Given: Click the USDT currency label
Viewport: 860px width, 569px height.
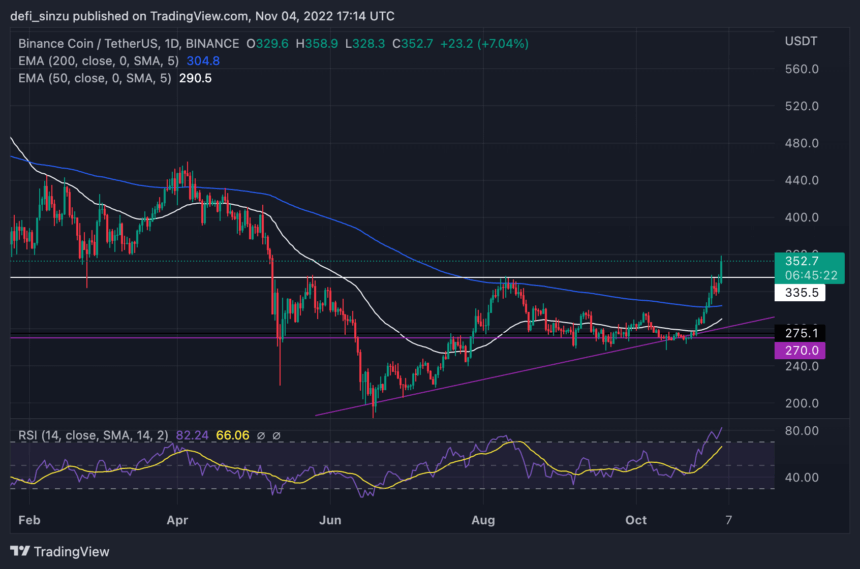Looking at the screenshot, I should [x=801, y=41].
